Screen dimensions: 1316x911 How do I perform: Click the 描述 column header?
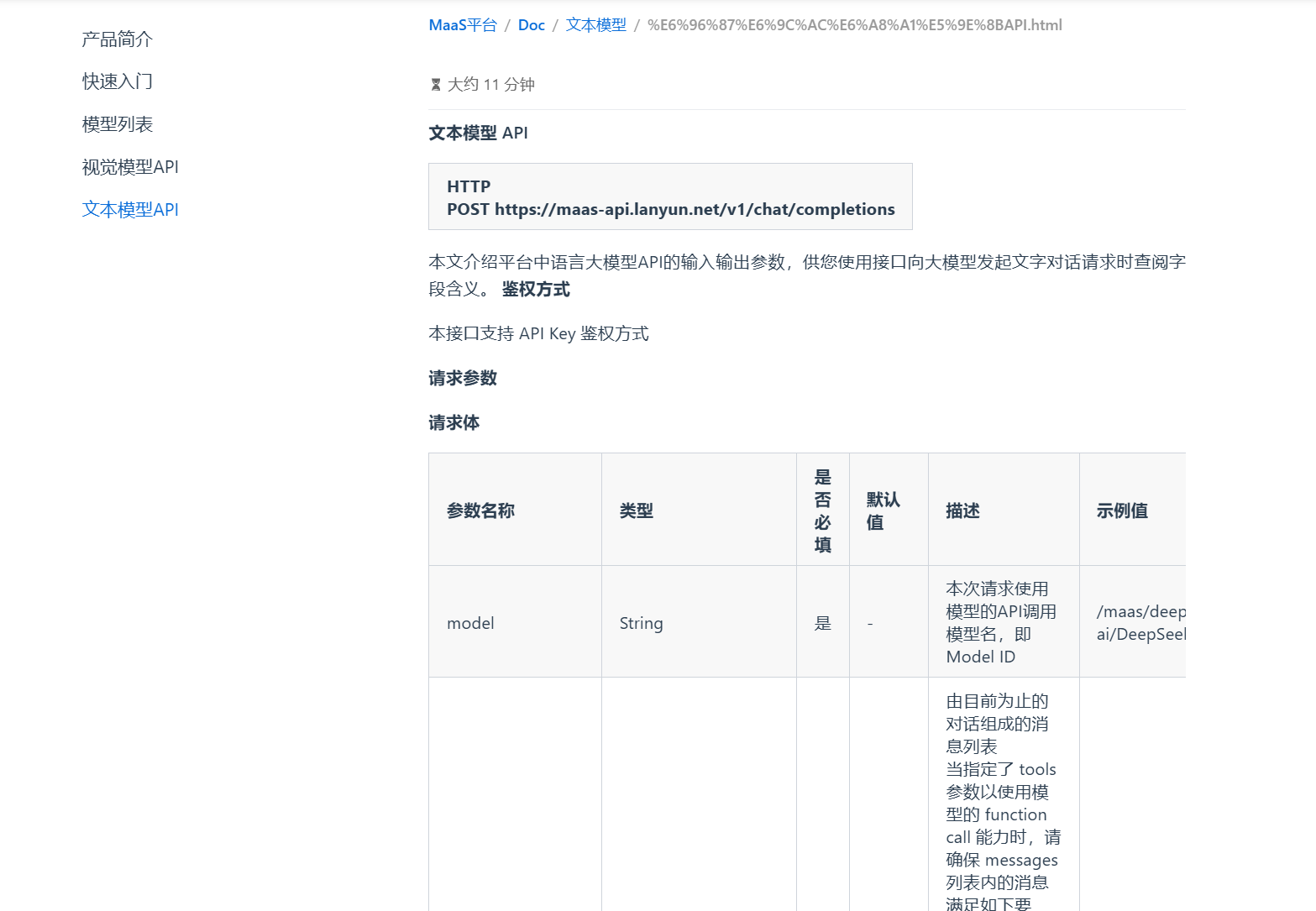pyautogui.click(x=962, y=510)
